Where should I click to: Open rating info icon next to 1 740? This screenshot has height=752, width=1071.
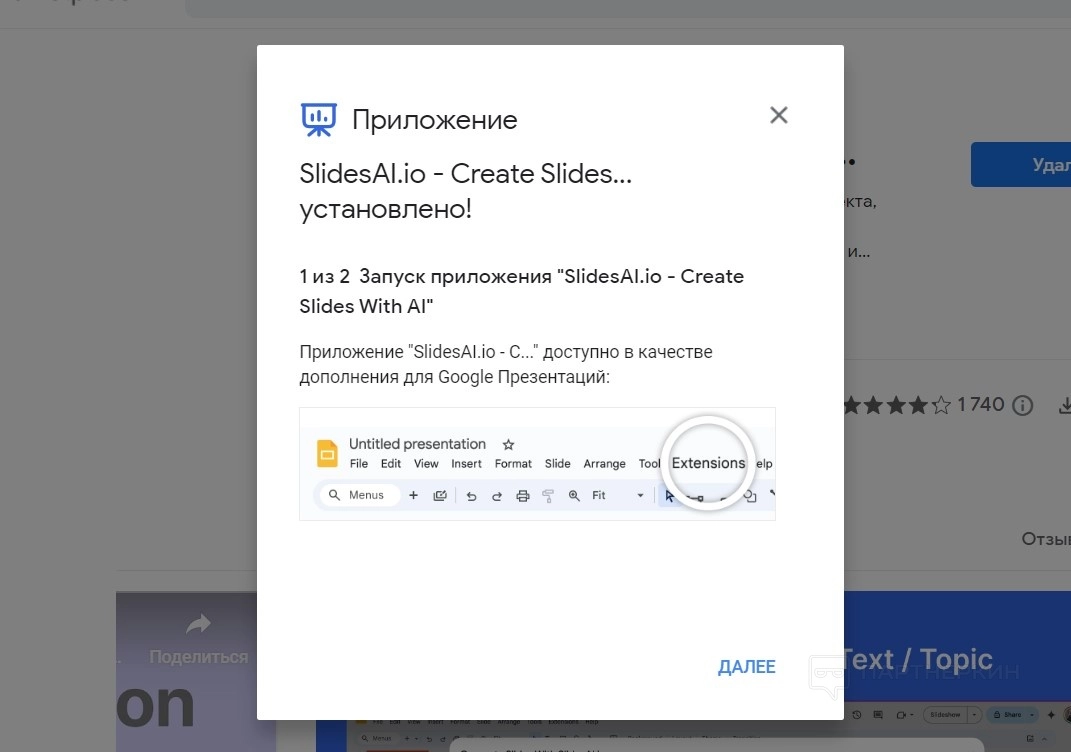click(x=1022, y=406)
